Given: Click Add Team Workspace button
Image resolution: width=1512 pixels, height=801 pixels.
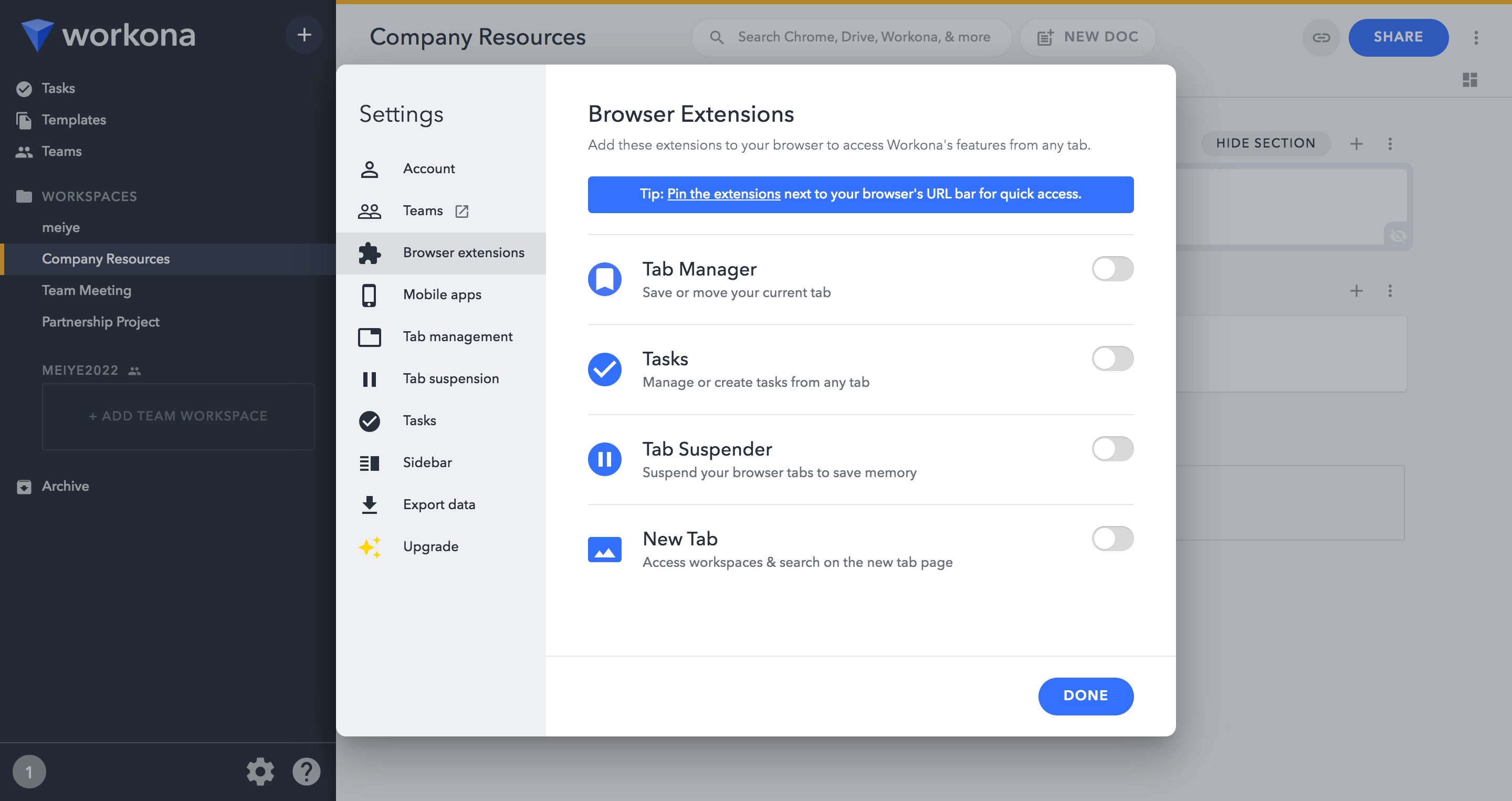Looking at the screenshot, I should (x=178, y=416).
